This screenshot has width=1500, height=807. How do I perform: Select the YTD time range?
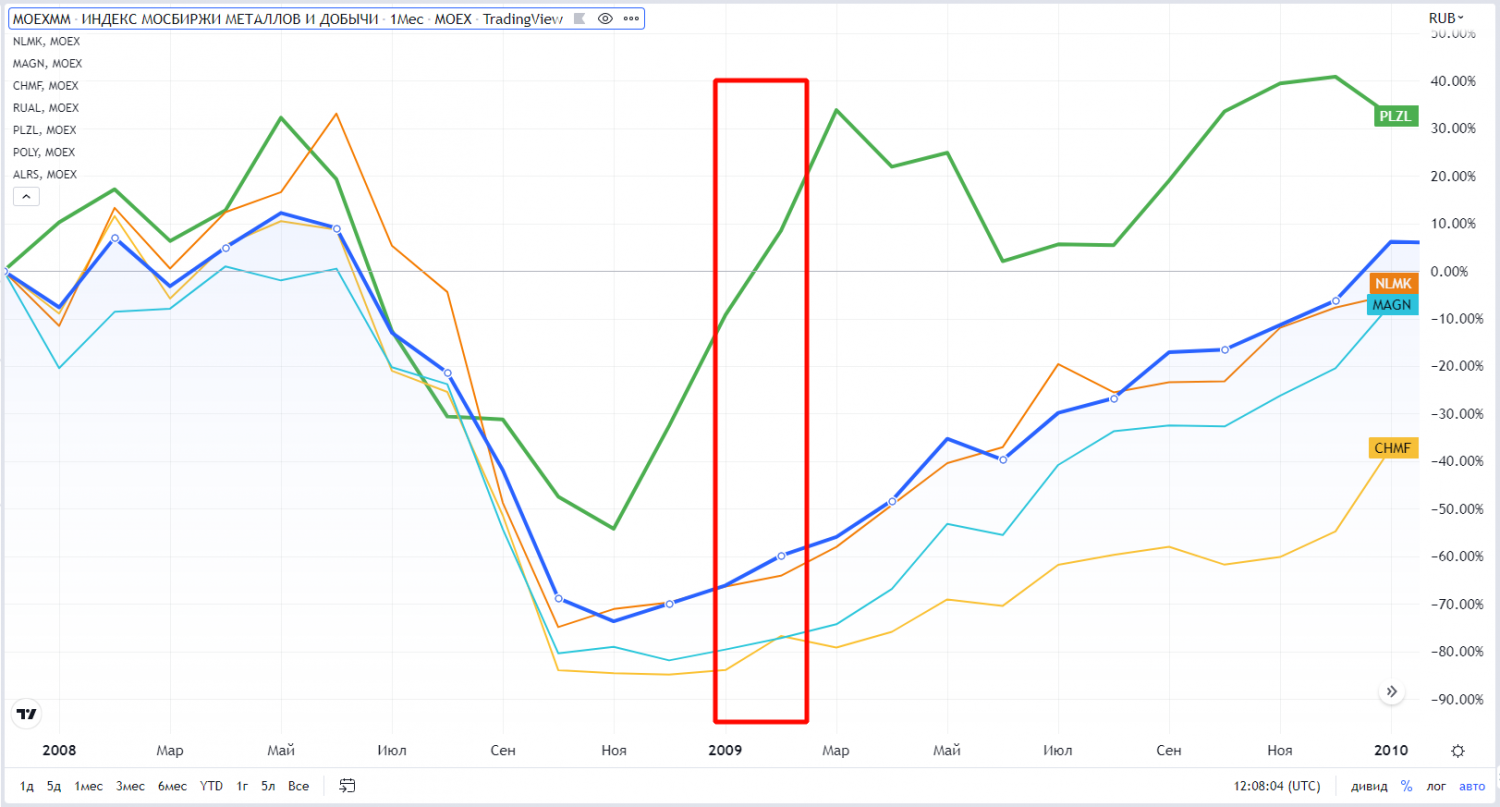(211, 786)
